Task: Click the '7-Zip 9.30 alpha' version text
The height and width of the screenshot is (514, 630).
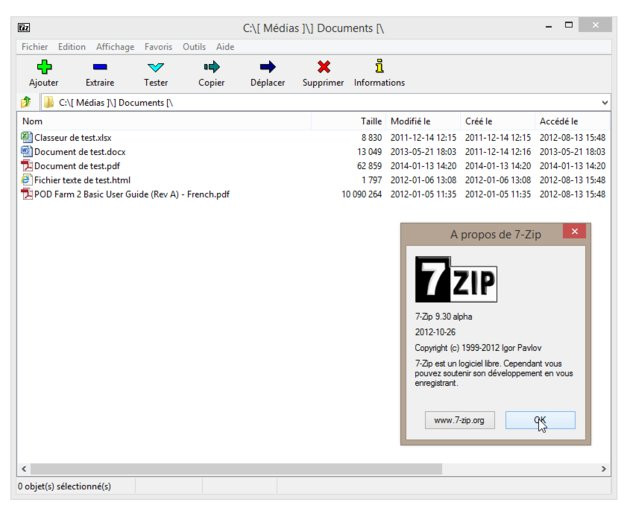Action: tap(444, 316)
